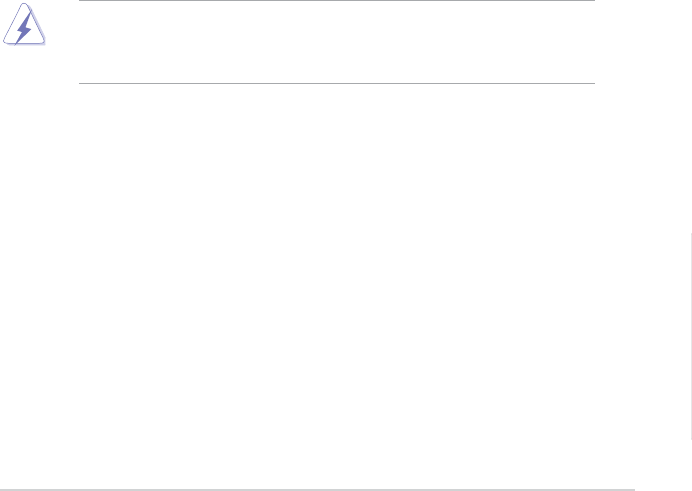Click the right end of the note's bottom rule

click(x=593, y=83)
